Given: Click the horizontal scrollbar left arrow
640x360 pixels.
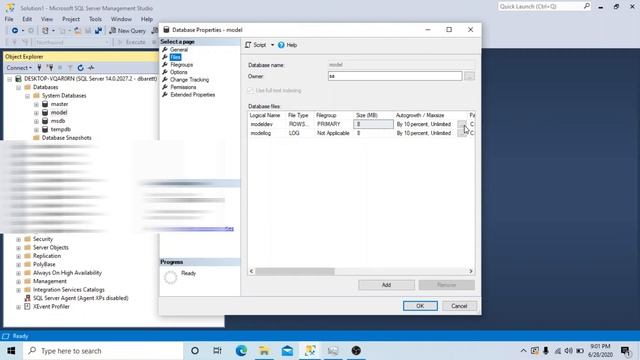Looking at the screenshot, I should (x=252, y=271).
